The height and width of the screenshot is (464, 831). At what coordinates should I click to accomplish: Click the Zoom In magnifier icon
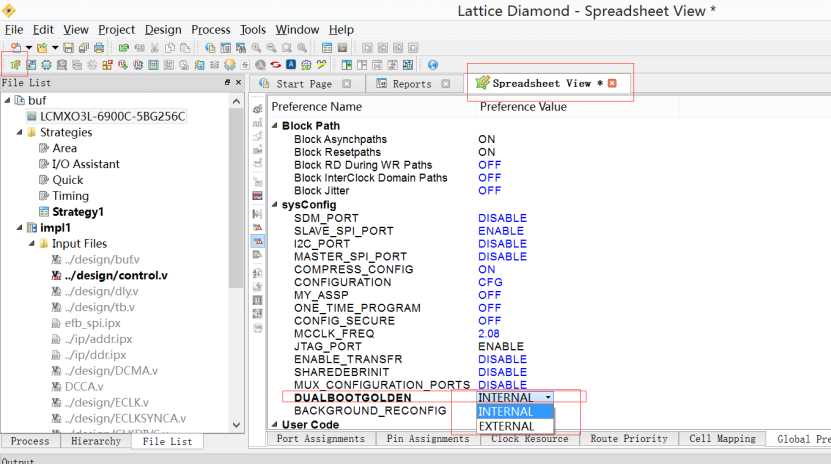pyautogui.click(x=256, y=48)
